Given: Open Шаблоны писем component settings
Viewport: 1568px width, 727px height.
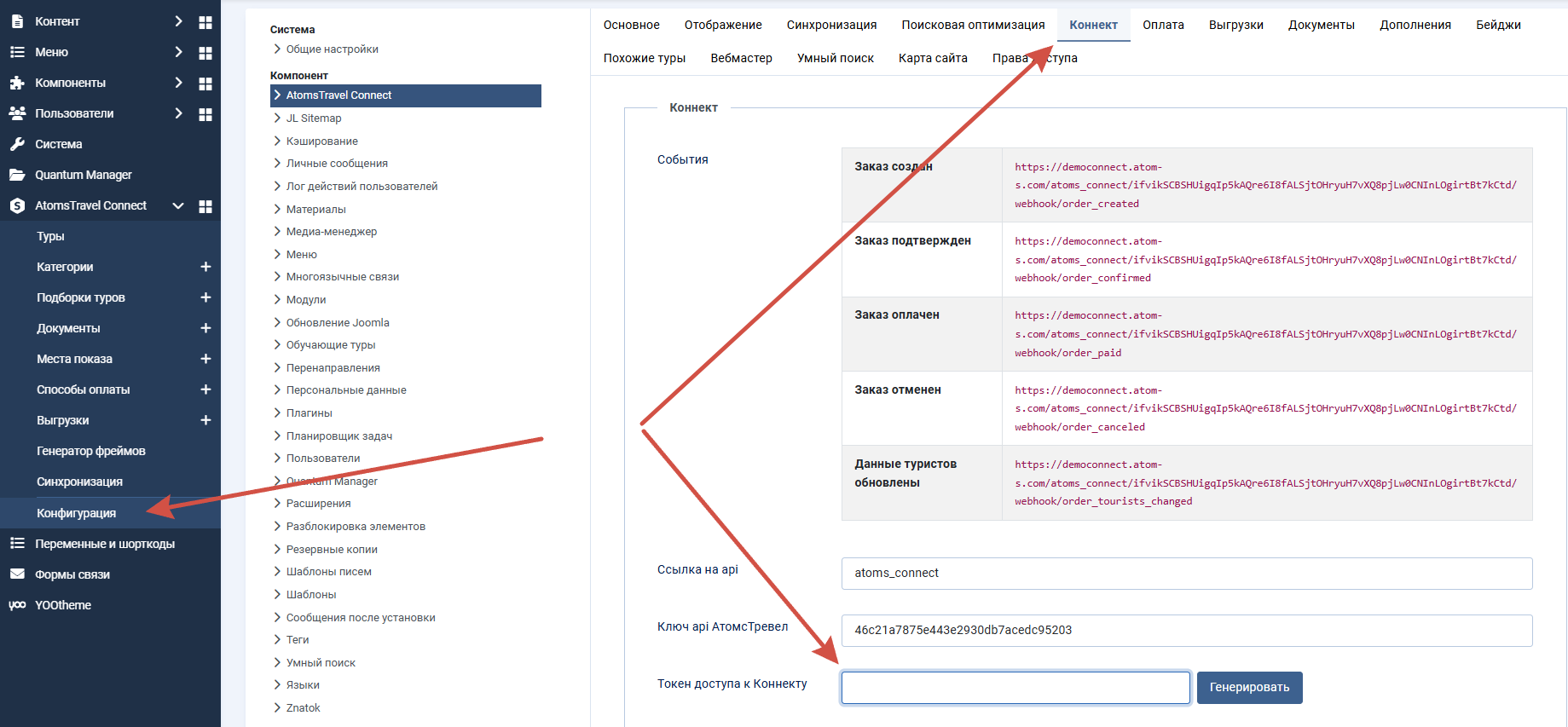Looking at the screenshot, I should [x=328, y=572].
